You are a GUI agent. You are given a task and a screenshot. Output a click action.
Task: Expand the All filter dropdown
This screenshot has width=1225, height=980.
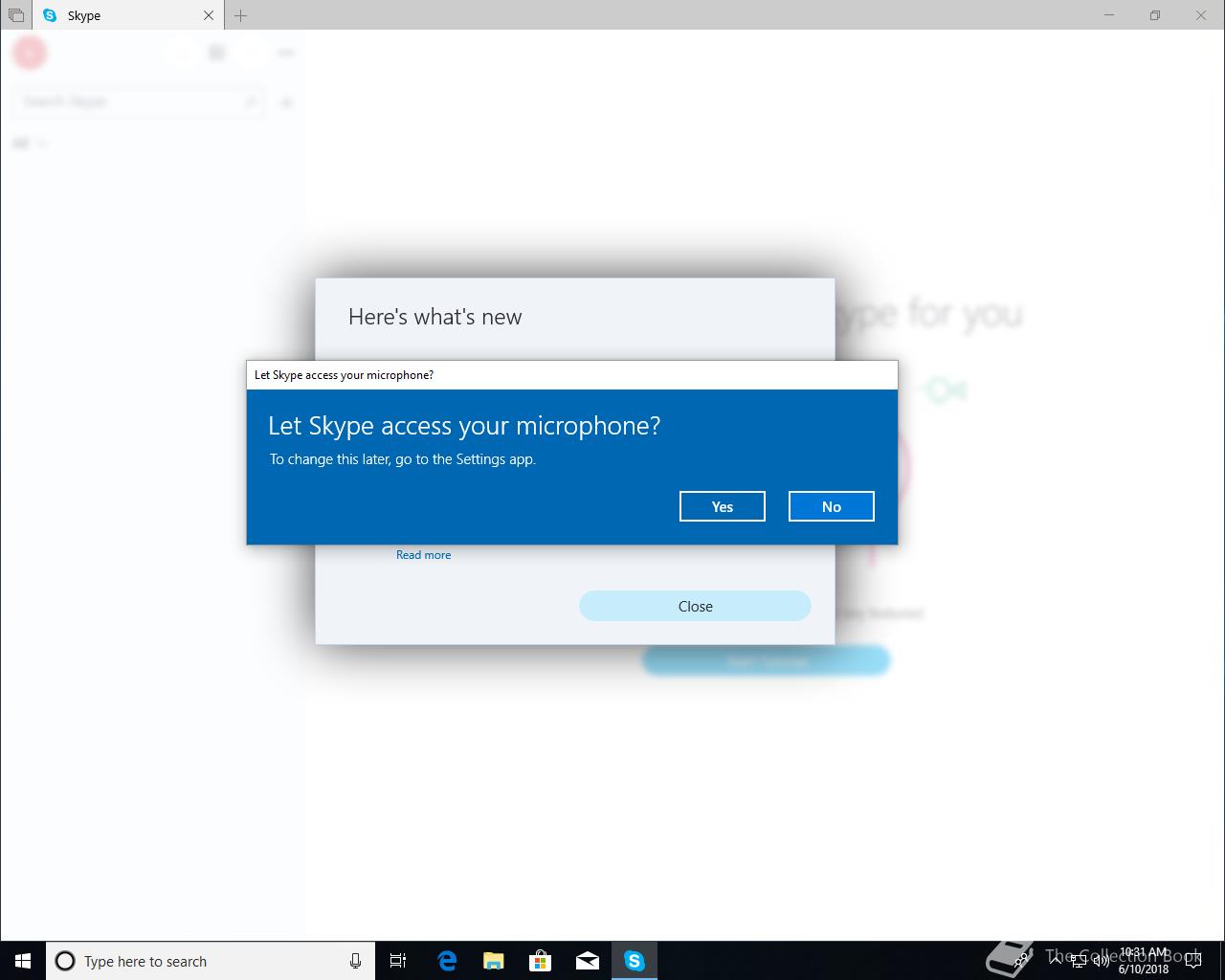(30, 144)
